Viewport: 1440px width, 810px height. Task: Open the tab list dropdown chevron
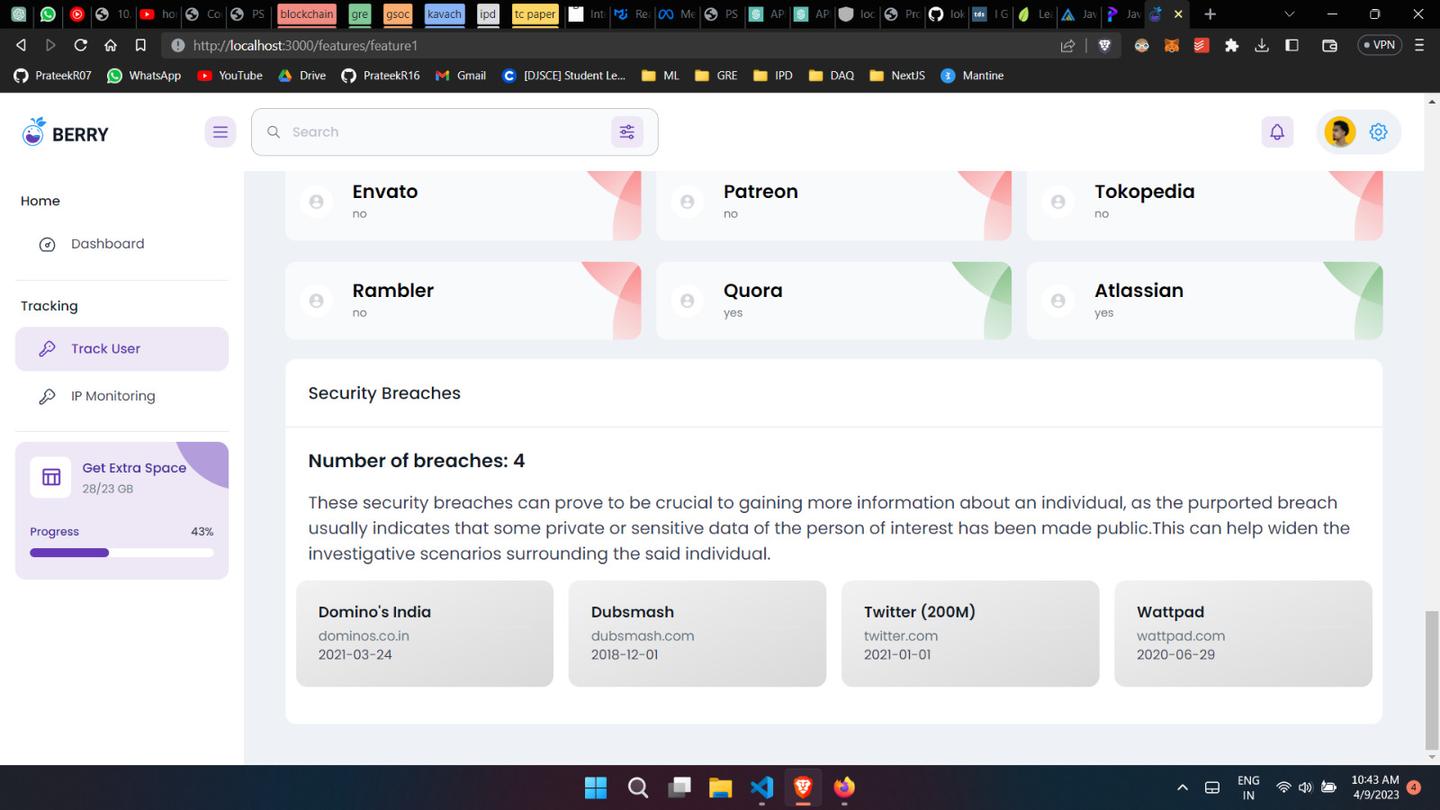pyautogui.click(x=1289, y=14)
